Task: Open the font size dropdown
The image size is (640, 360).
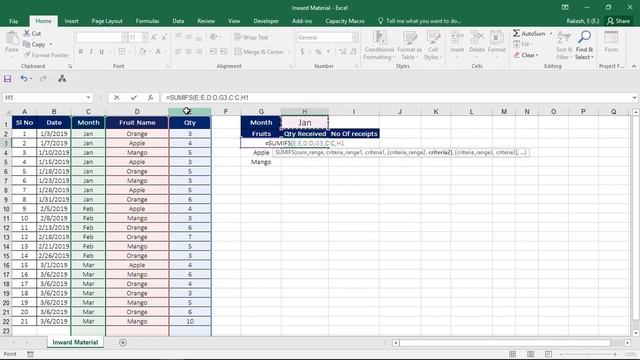Action: pyautogui.click(x=145, y=37)
